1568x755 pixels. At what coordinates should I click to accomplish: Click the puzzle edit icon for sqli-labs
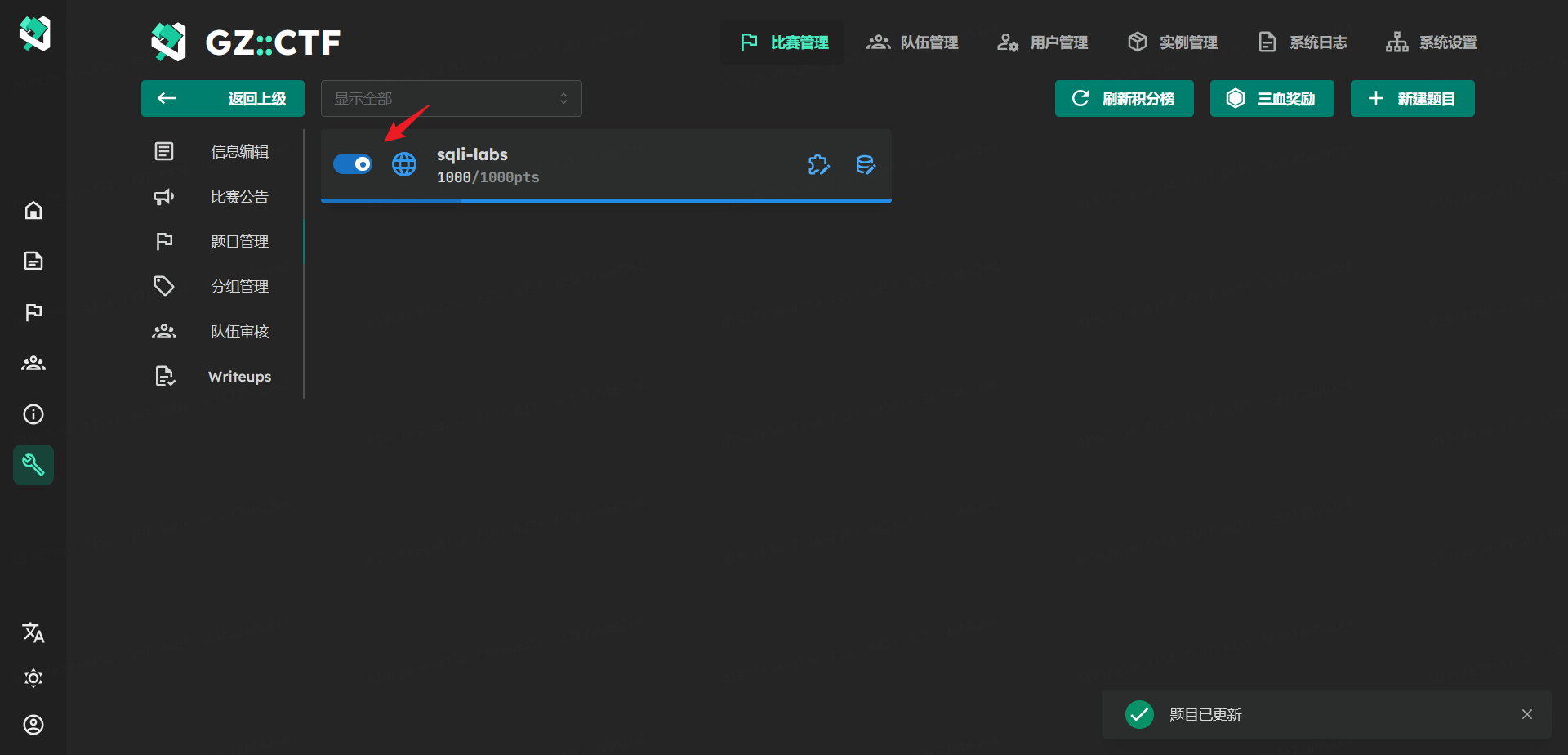tap(818, 165)
